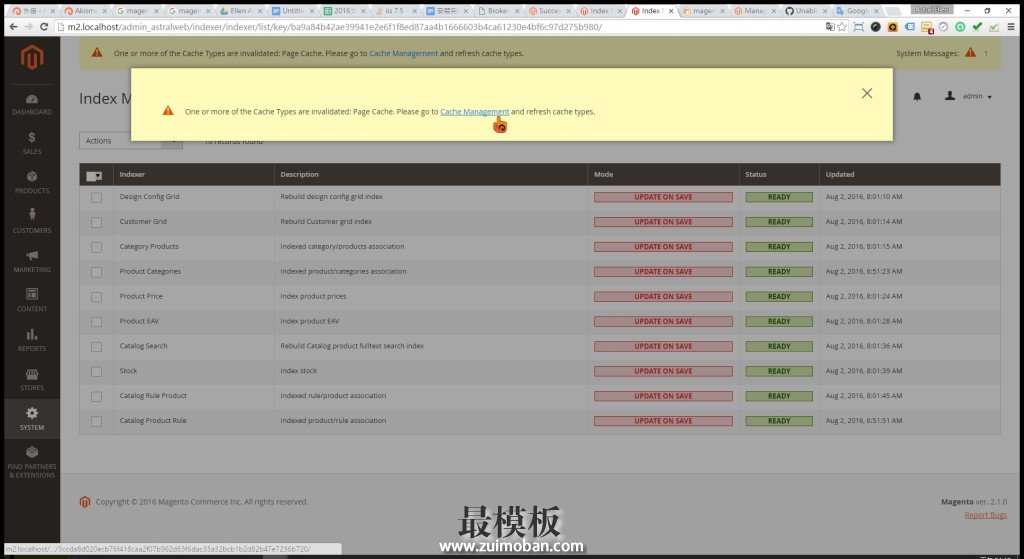Check the Design Config Grid row checkbox
1024x559 pixels.
point(96,197)
